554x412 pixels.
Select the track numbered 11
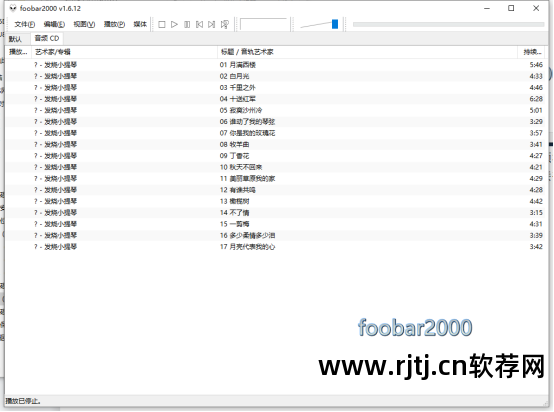coord(275,178)
